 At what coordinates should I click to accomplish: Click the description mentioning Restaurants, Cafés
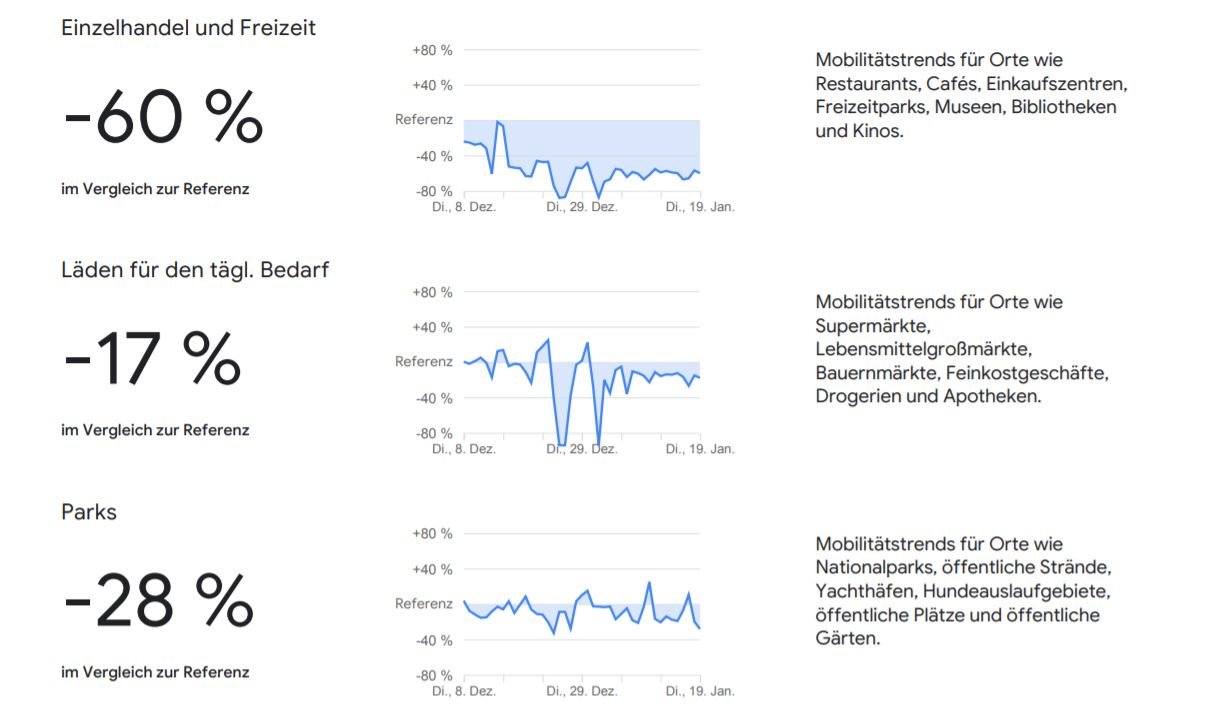(970, 95)
